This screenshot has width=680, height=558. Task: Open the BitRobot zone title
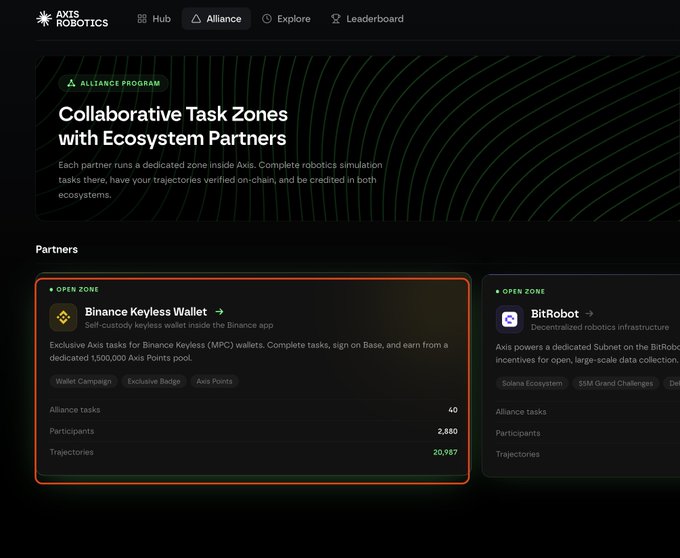click(x=555, y=314)
